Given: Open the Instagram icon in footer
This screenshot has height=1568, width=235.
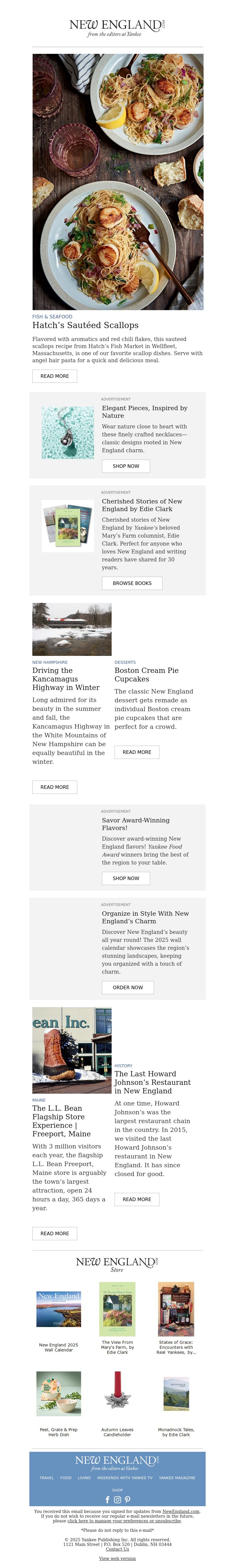Looking at the screenshot, I should pos(118,1500).
